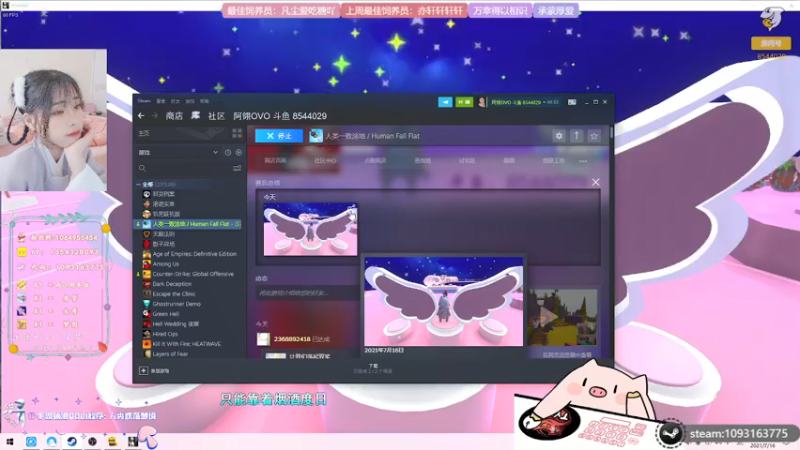
Task: Open today's small screenshot thumbnail
Action: [x=310, y=229]
